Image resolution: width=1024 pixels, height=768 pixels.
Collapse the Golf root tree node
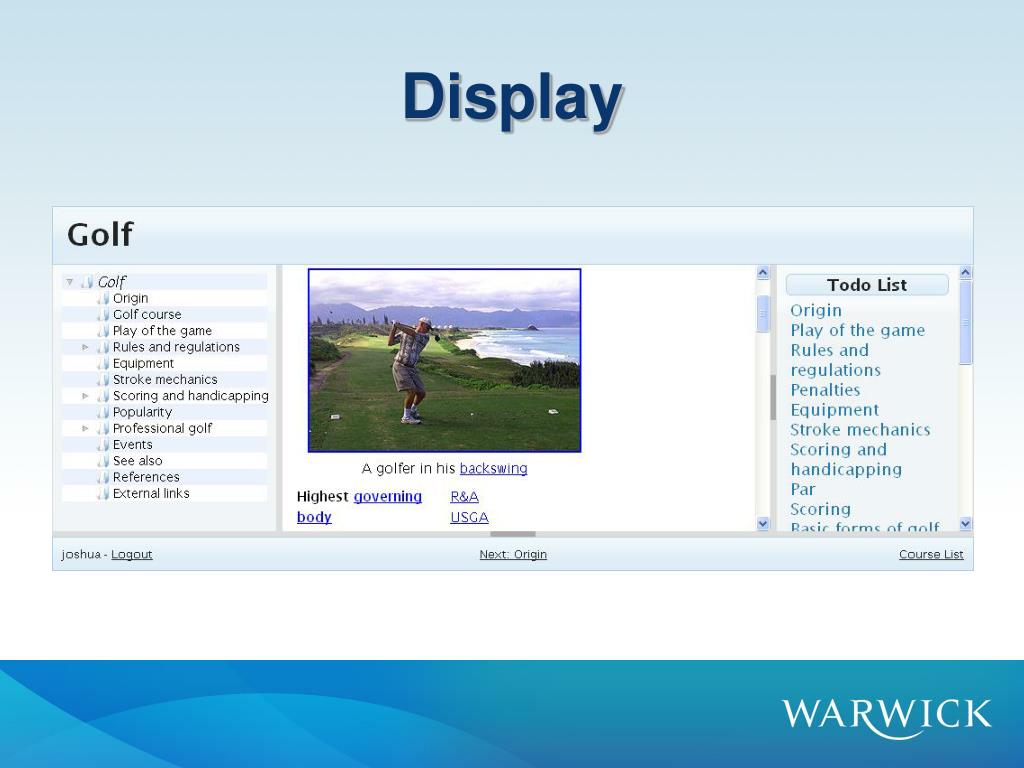(69, 282)
